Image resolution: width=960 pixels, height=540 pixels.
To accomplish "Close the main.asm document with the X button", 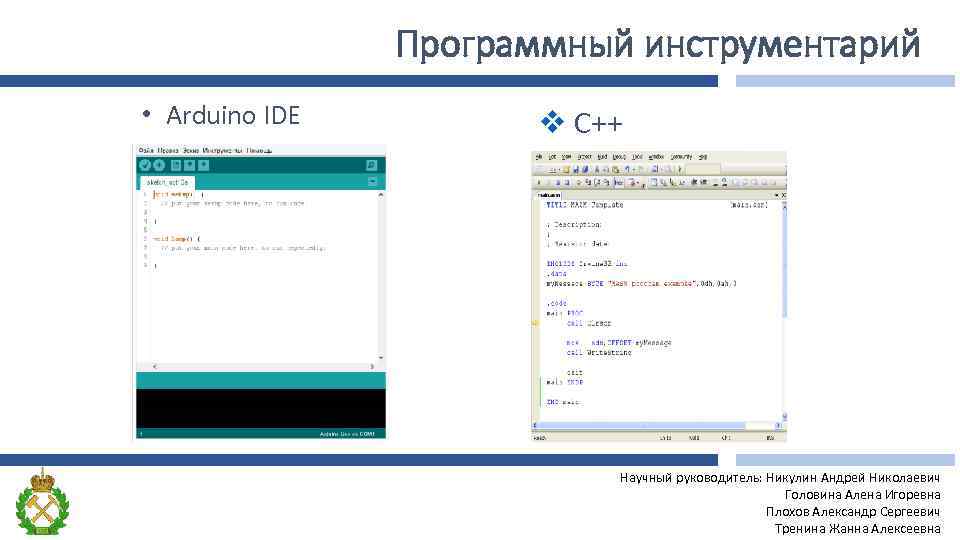I will coord(784,195).
